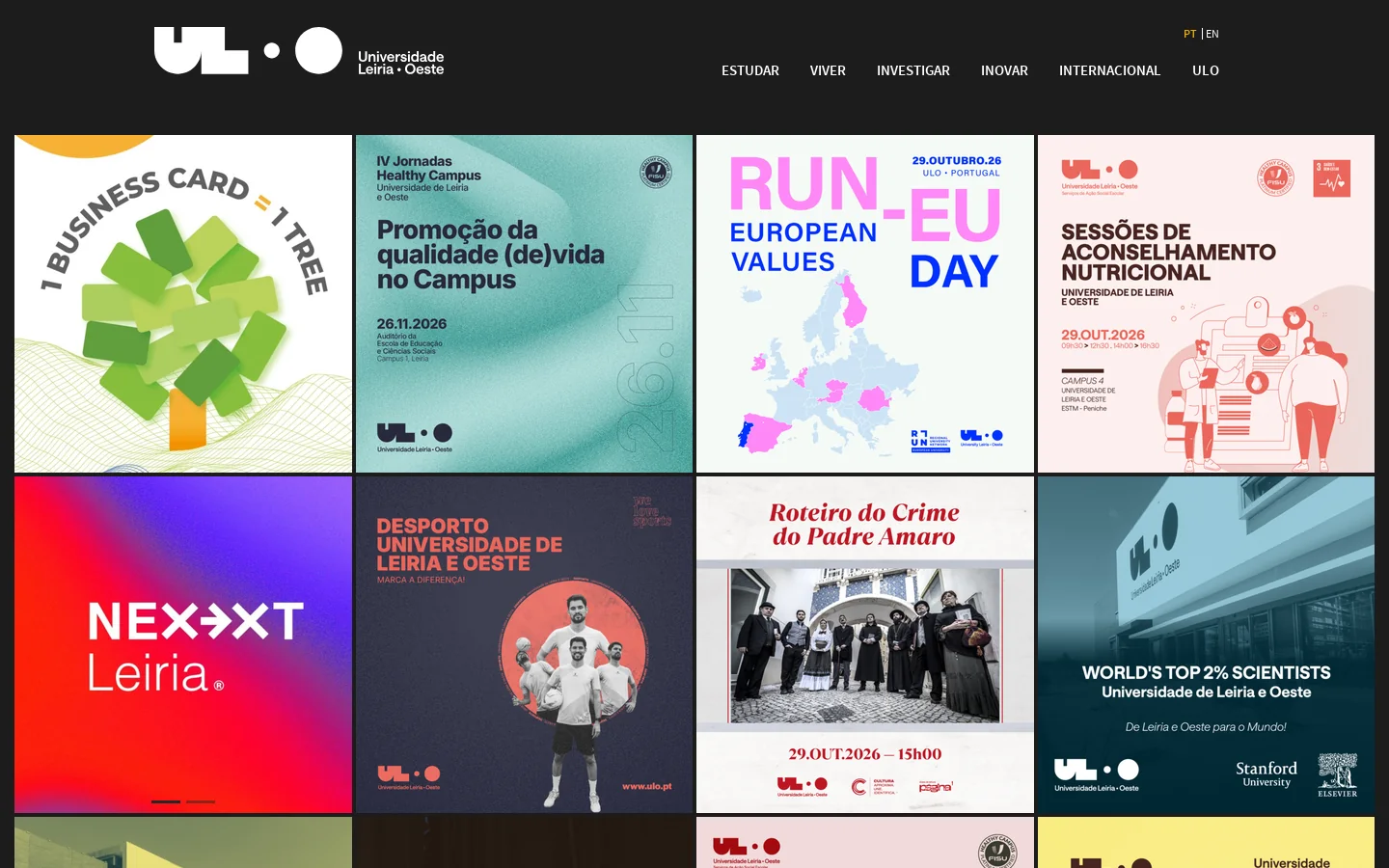1389x868 pixels.
Task: Open the RUN-EU Day European Values tile
Action: [x=865, y=304]
